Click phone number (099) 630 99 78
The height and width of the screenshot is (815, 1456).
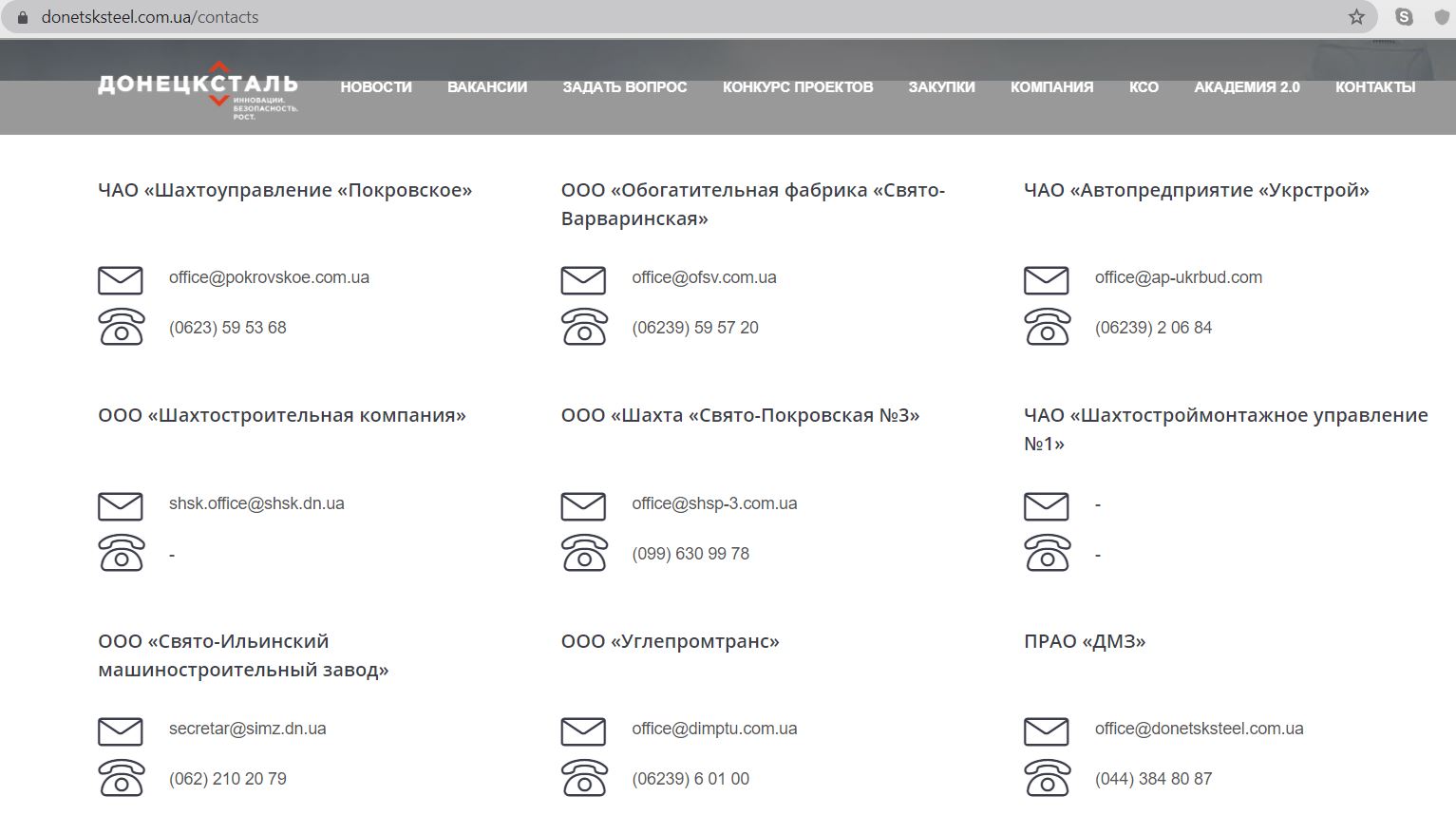690,554
